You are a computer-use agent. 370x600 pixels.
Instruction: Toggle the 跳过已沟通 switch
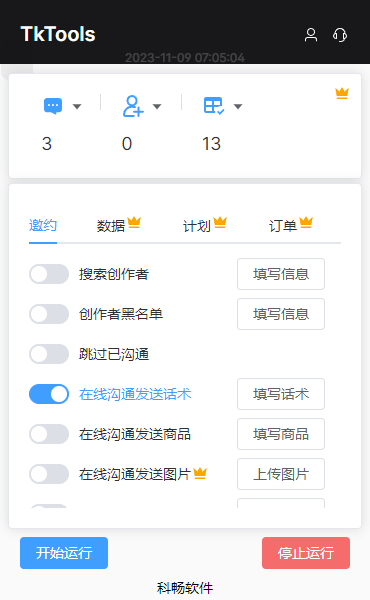coord(49,354)
